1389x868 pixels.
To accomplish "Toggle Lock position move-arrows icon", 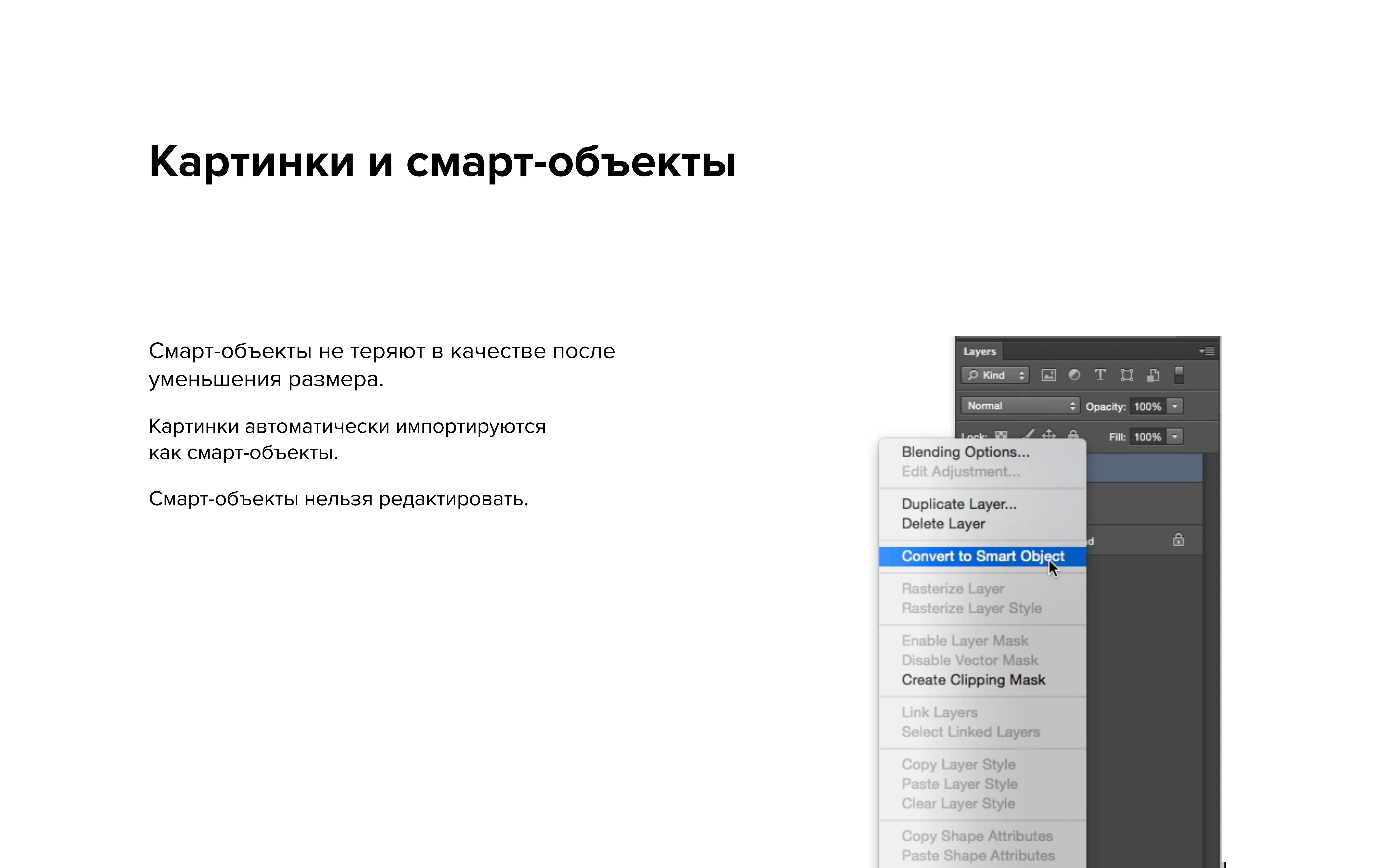I will point(1049,434).
